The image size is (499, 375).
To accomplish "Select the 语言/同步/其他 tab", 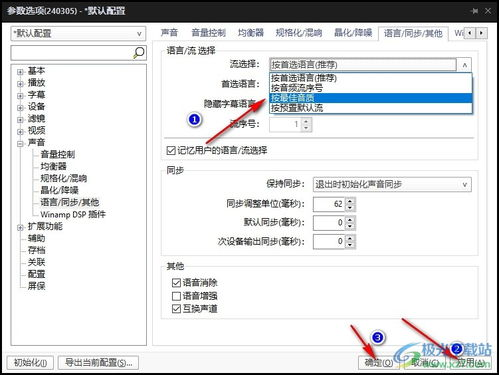I will 413,33.
